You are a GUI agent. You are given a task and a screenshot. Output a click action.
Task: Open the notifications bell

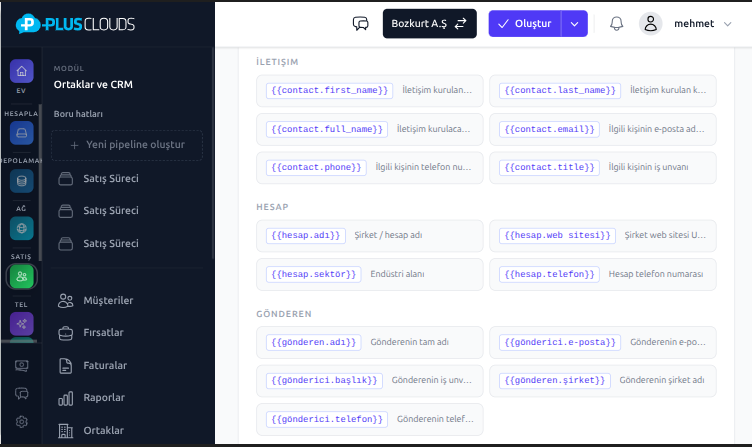(x=616, y=24)
